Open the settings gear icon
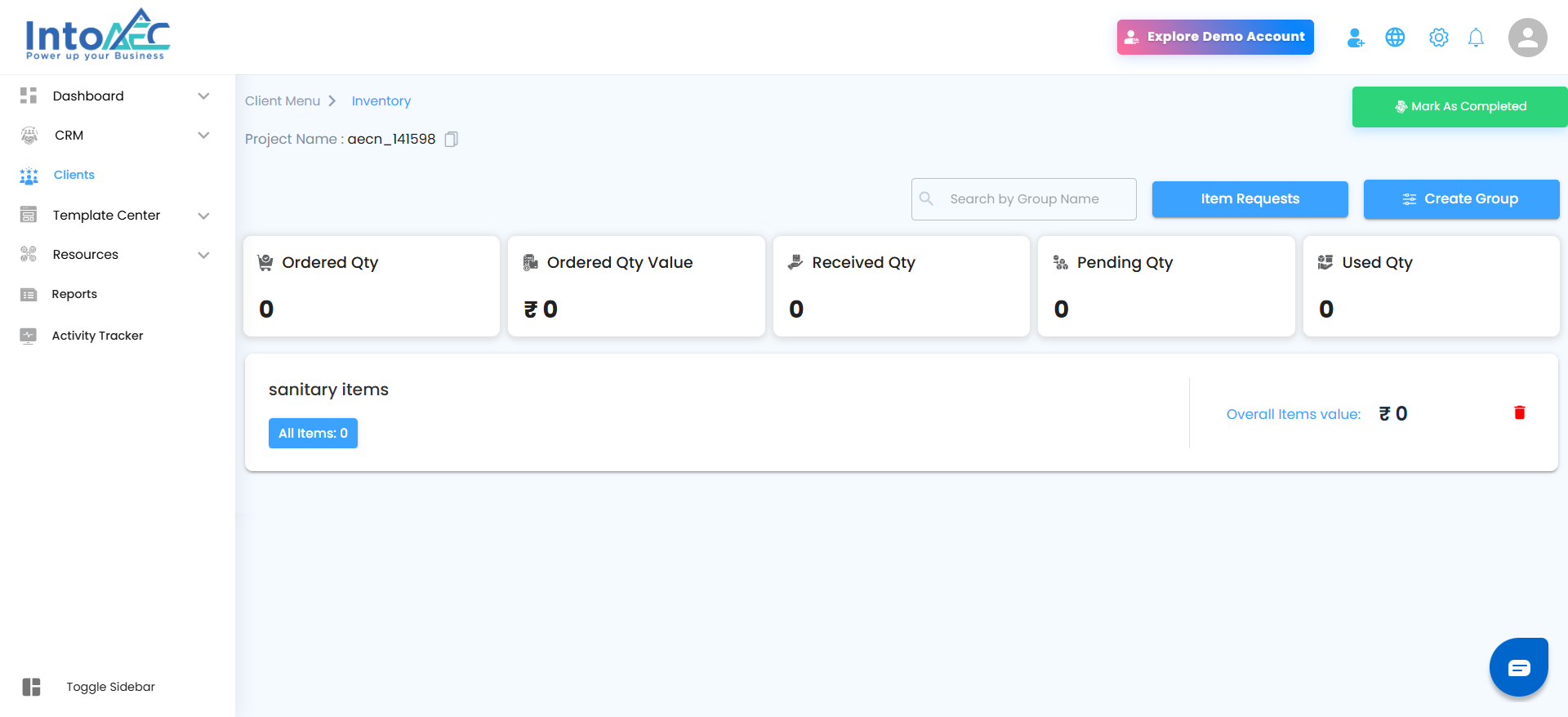The height and width of the screenshot is (717, 1568). 1438,38
